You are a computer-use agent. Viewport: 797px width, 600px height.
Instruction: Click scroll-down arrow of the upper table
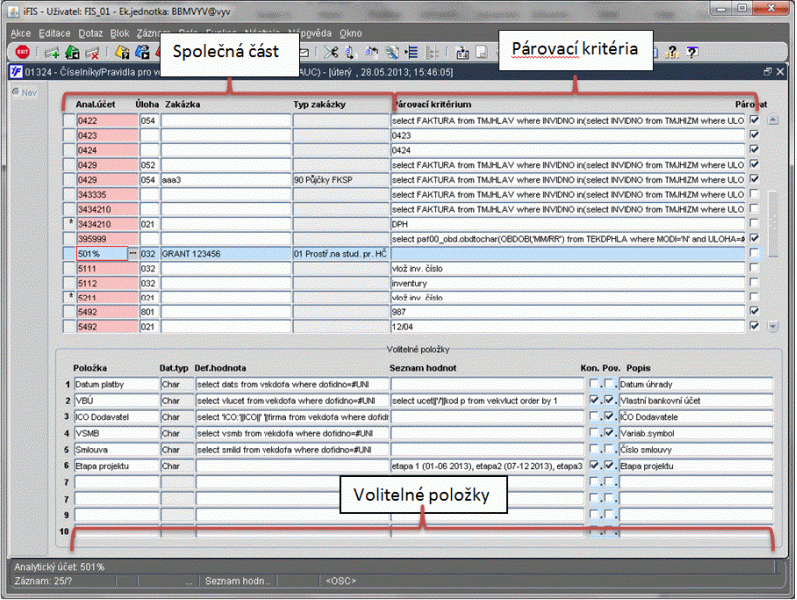point(771,326)
